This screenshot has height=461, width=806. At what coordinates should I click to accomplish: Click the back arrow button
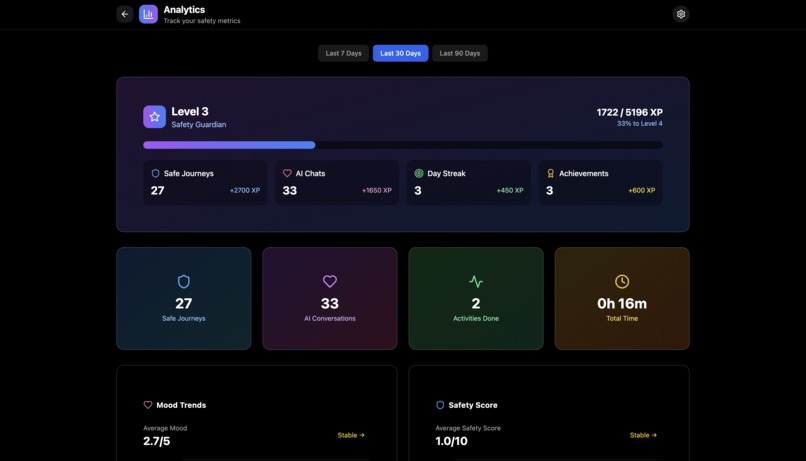pos(124,14)
